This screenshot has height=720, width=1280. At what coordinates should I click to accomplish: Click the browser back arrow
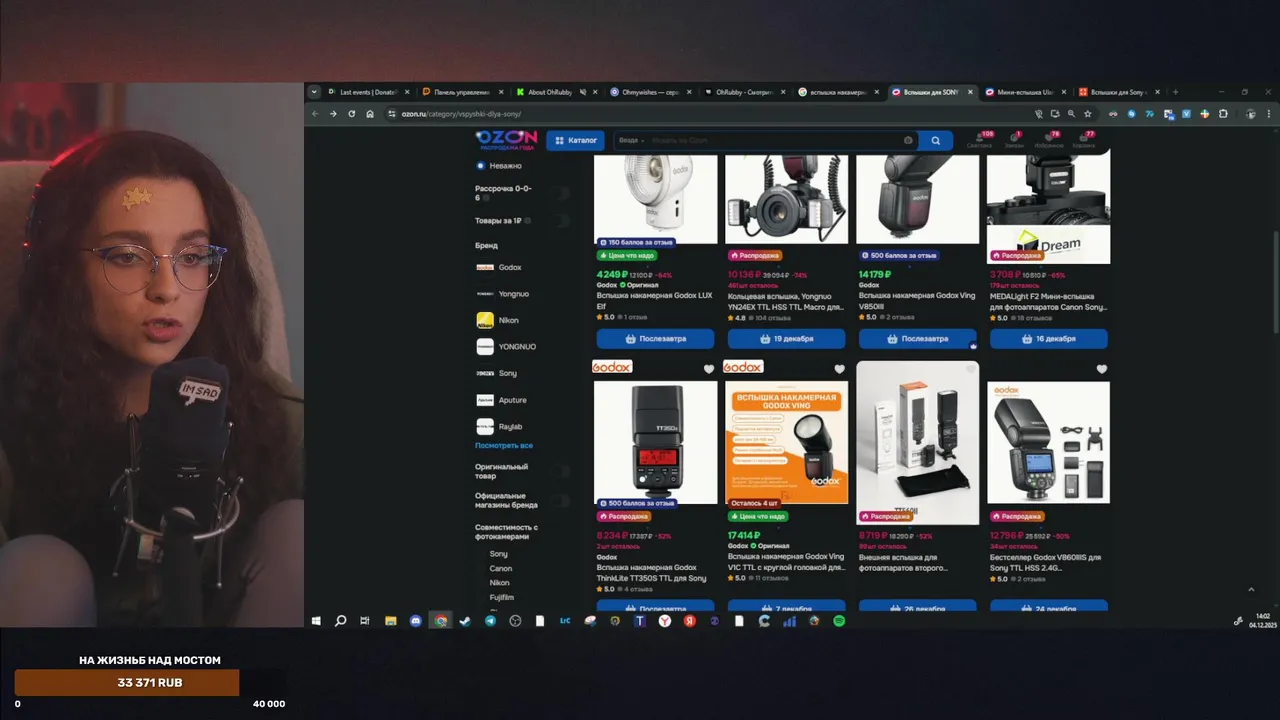[315, 114]
